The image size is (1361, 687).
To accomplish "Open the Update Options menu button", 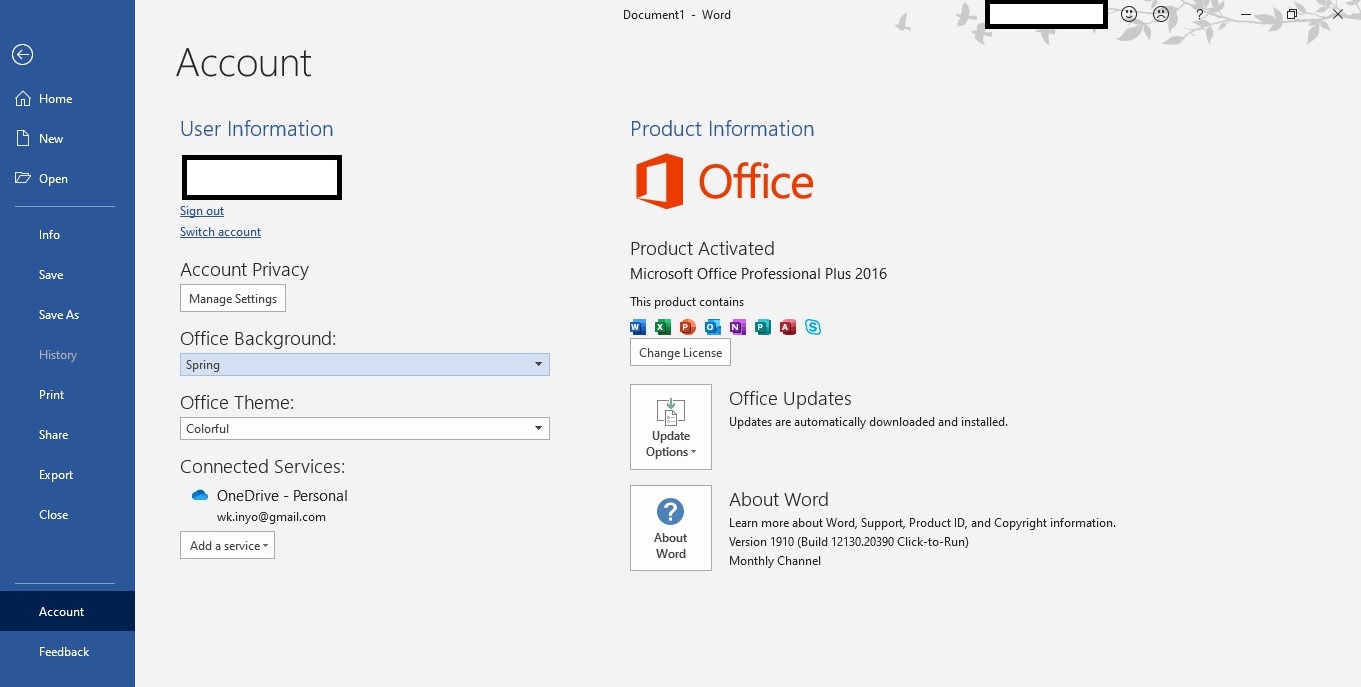I will [671, 427].
